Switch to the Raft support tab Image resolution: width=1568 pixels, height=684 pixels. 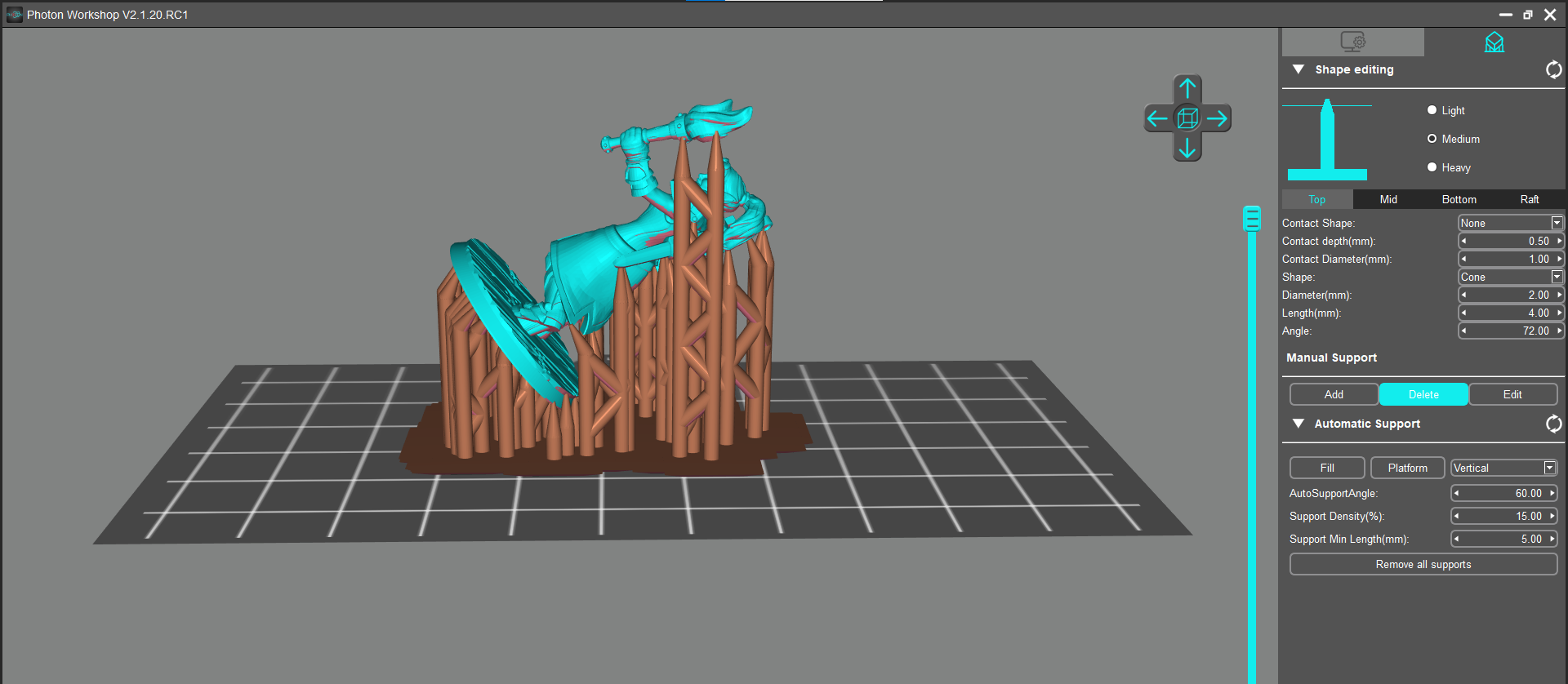point(1530,199)
